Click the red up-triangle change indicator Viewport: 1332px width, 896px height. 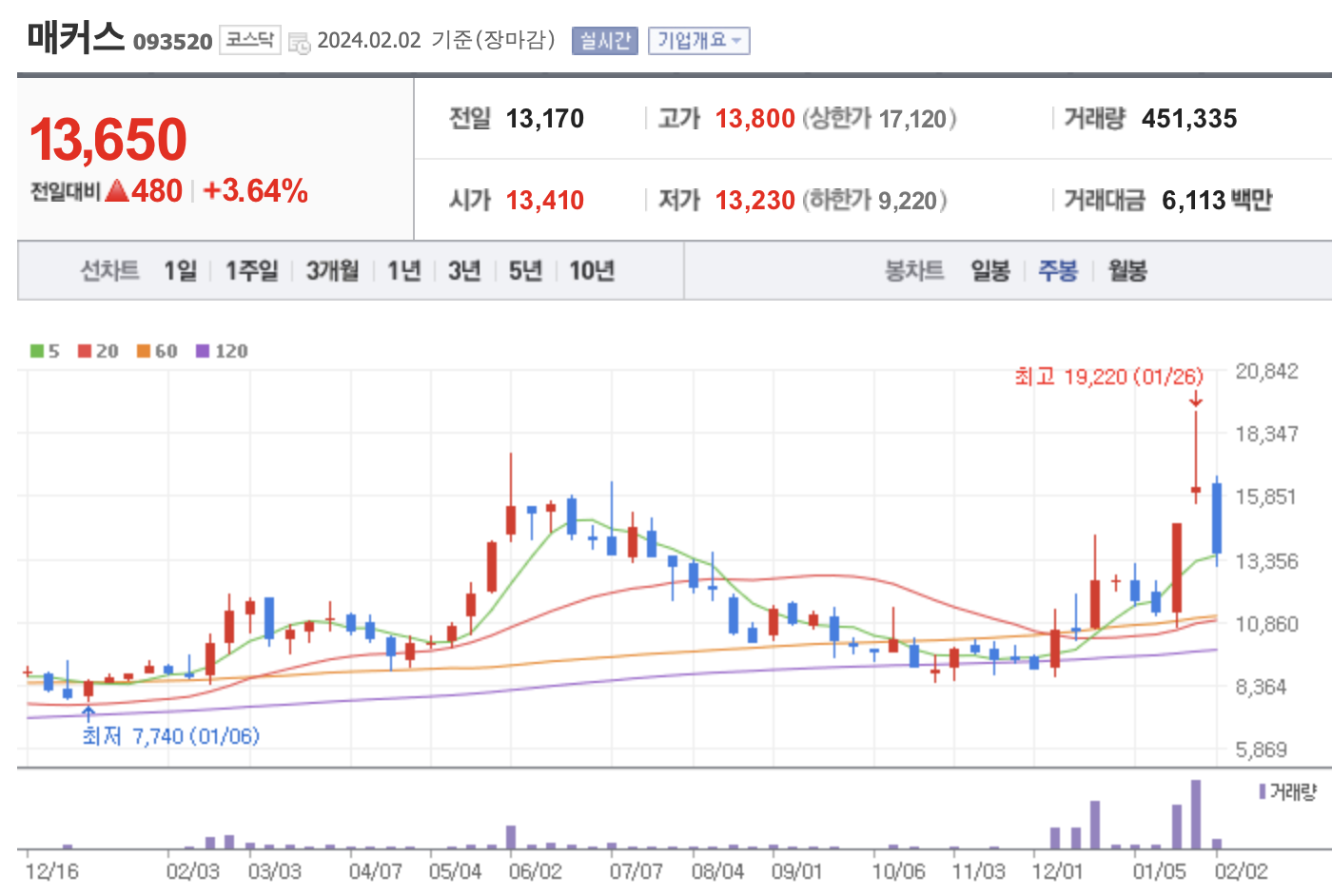[x=117, y=191]
